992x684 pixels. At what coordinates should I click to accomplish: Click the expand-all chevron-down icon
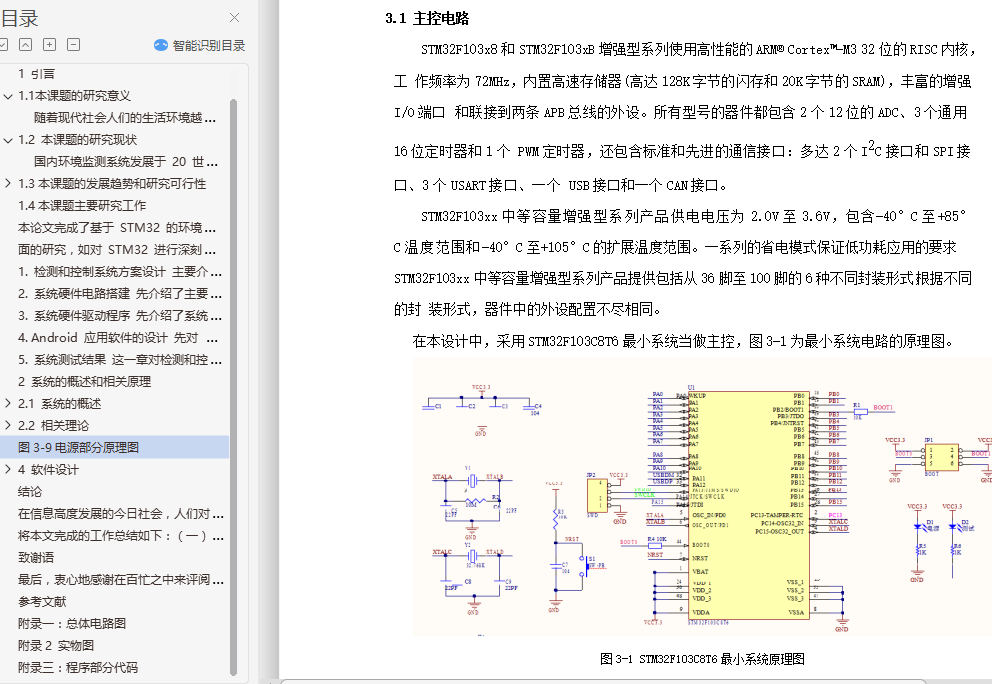(3, 44)
